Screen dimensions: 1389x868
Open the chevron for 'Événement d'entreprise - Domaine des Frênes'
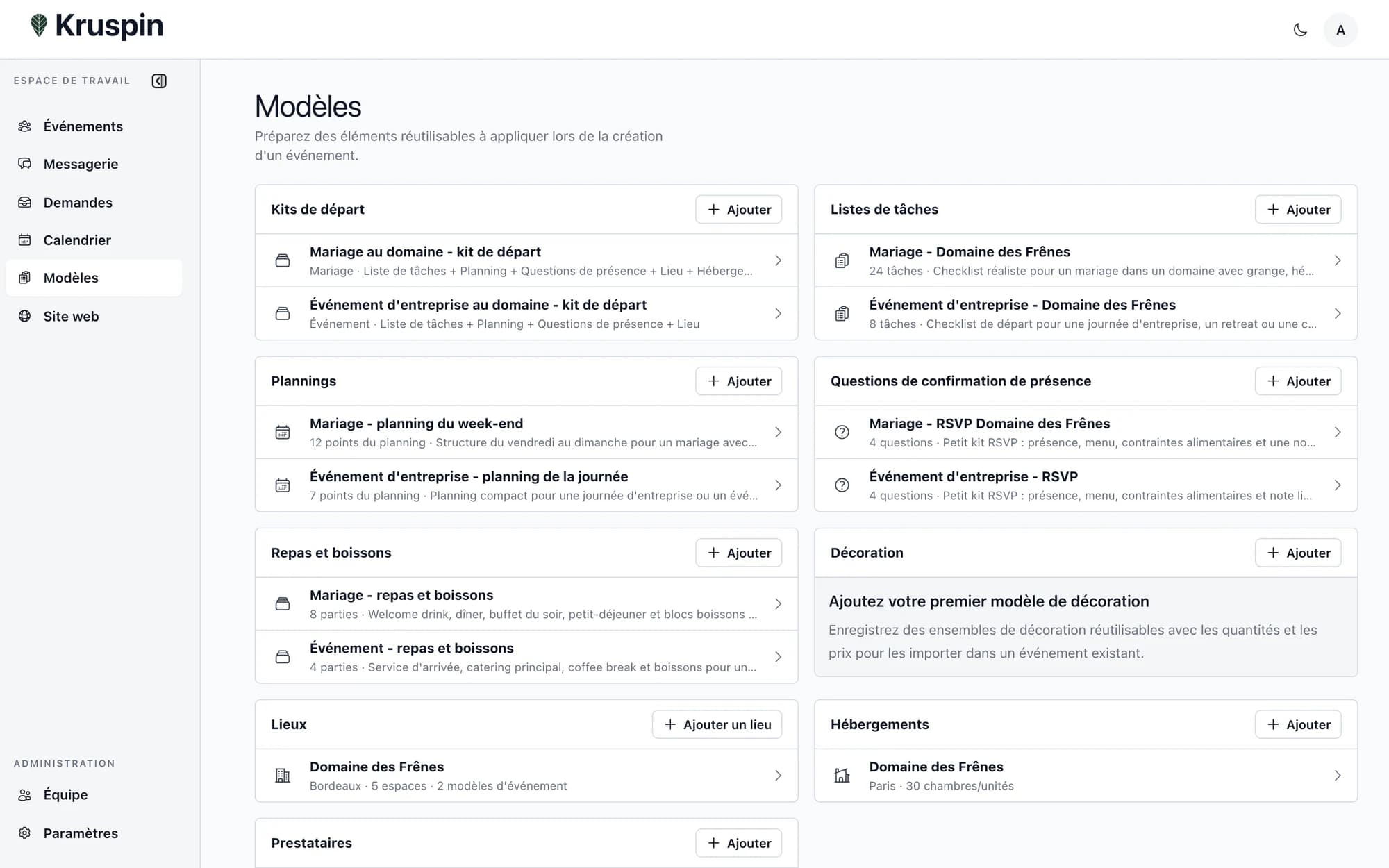click(1338, 314)
